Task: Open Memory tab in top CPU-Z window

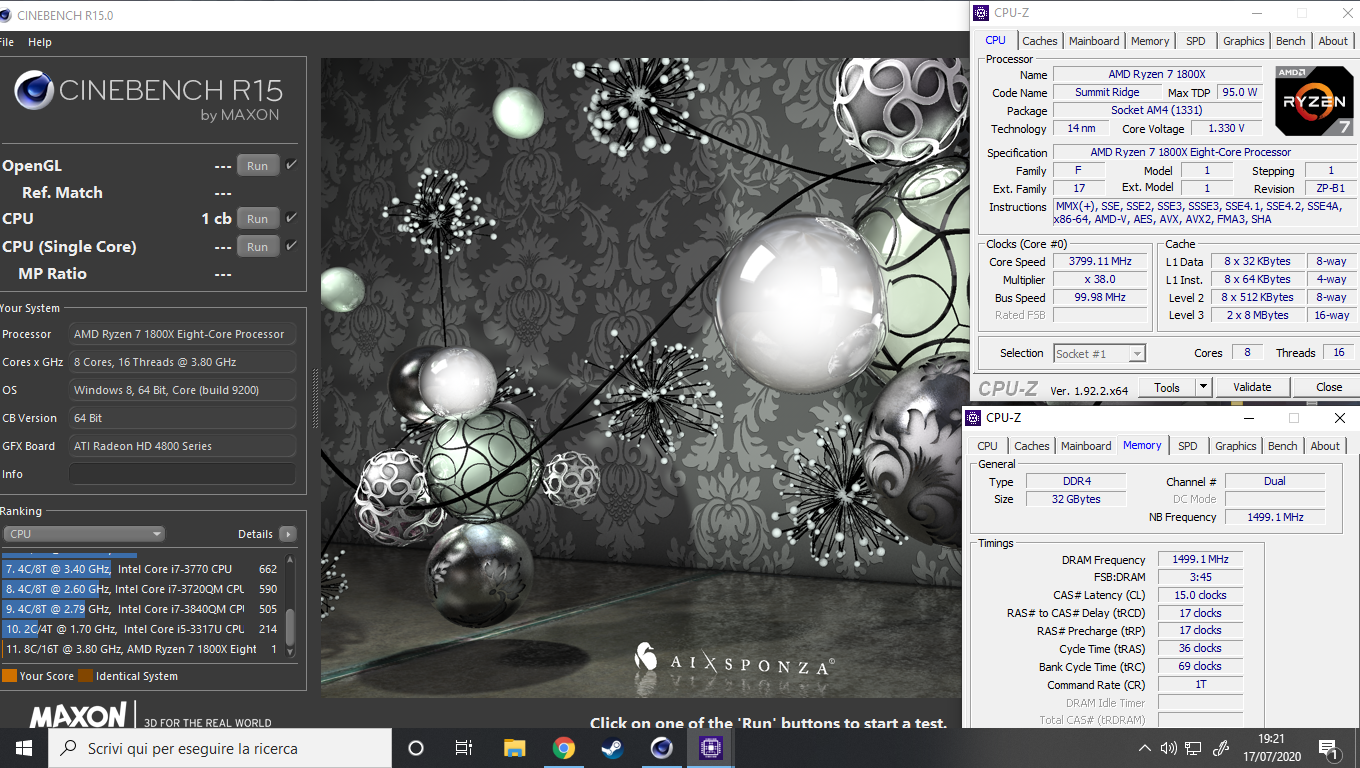Action: [x=1150, y=41]
